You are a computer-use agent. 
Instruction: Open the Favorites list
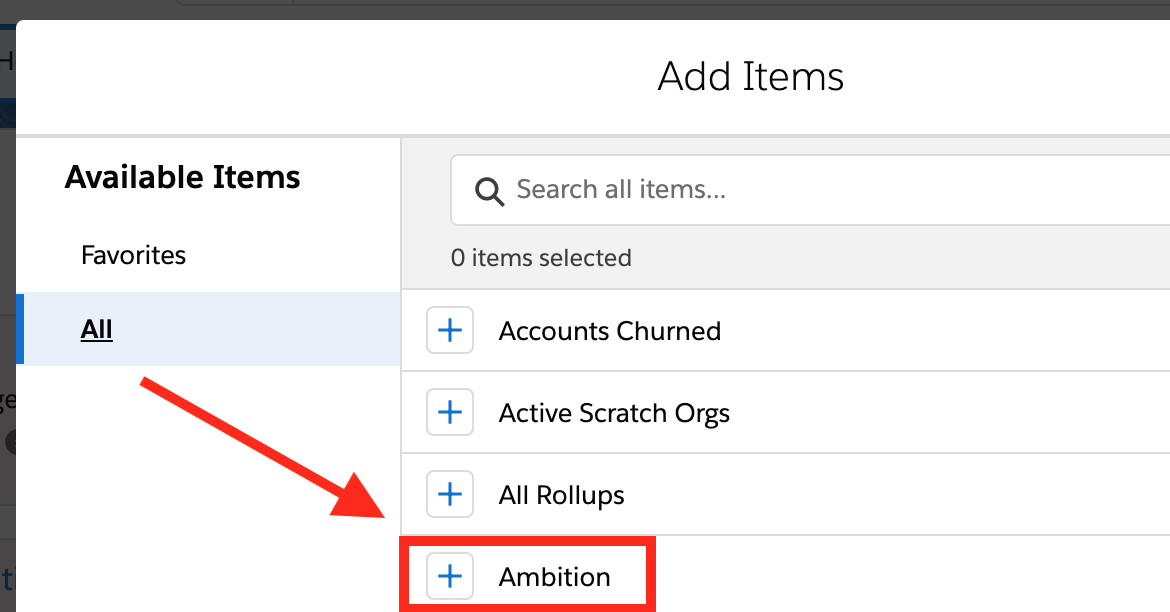point(134,255)
